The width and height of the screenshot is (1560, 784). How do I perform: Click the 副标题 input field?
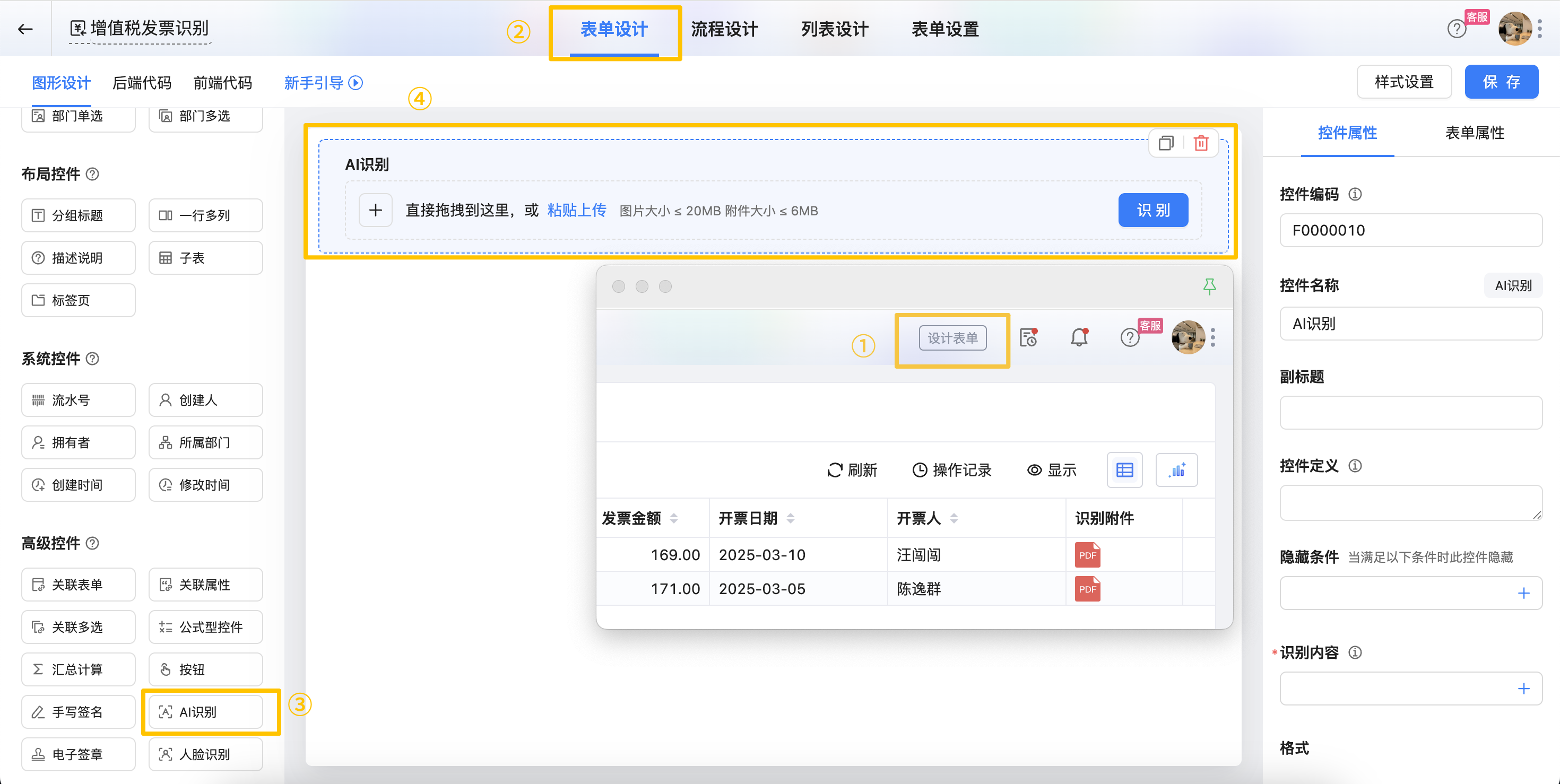pos(1410,413)
